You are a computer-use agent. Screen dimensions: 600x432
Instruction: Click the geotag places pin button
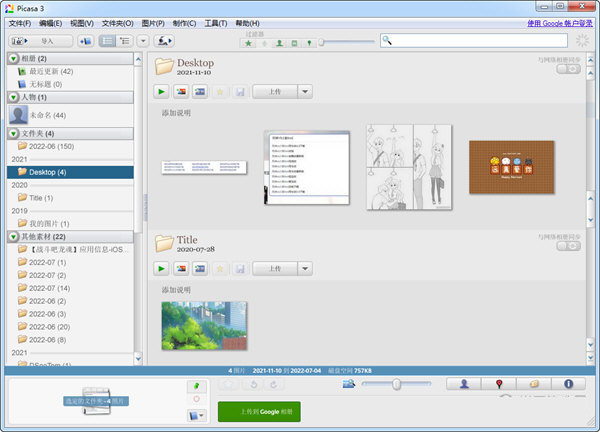coord(498,384)
